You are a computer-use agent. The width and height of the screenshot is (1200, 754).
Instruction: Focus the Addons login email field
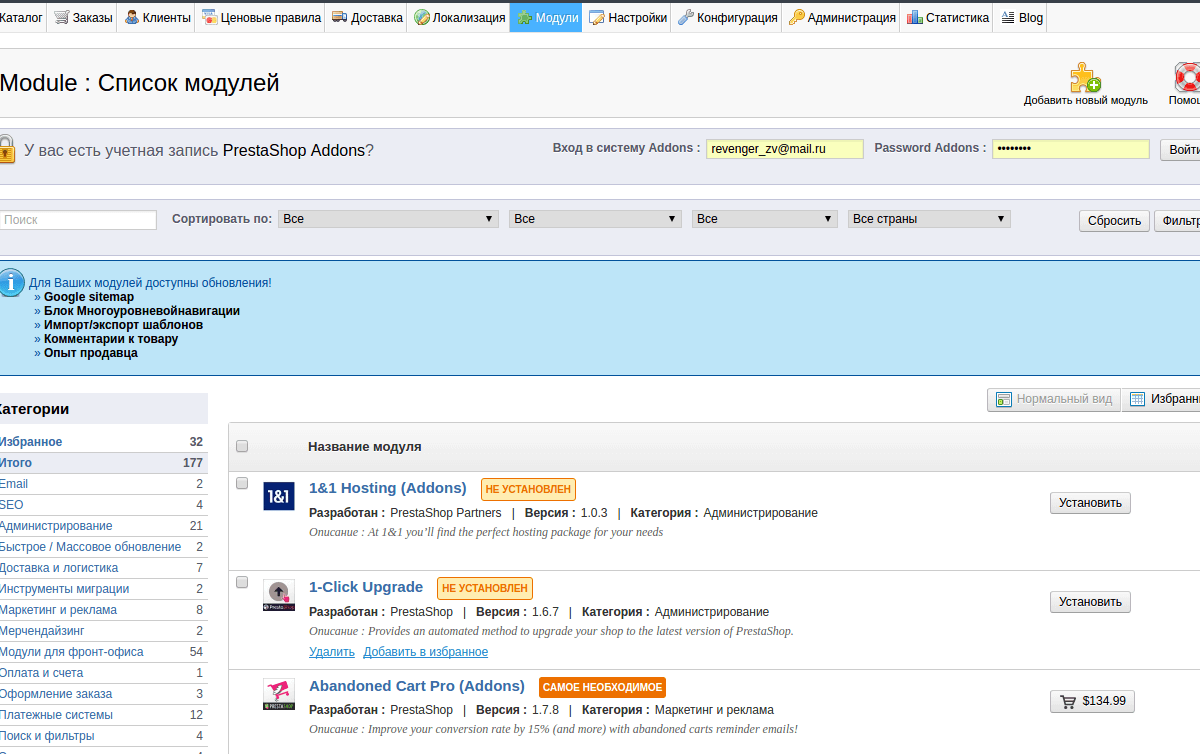785,149
